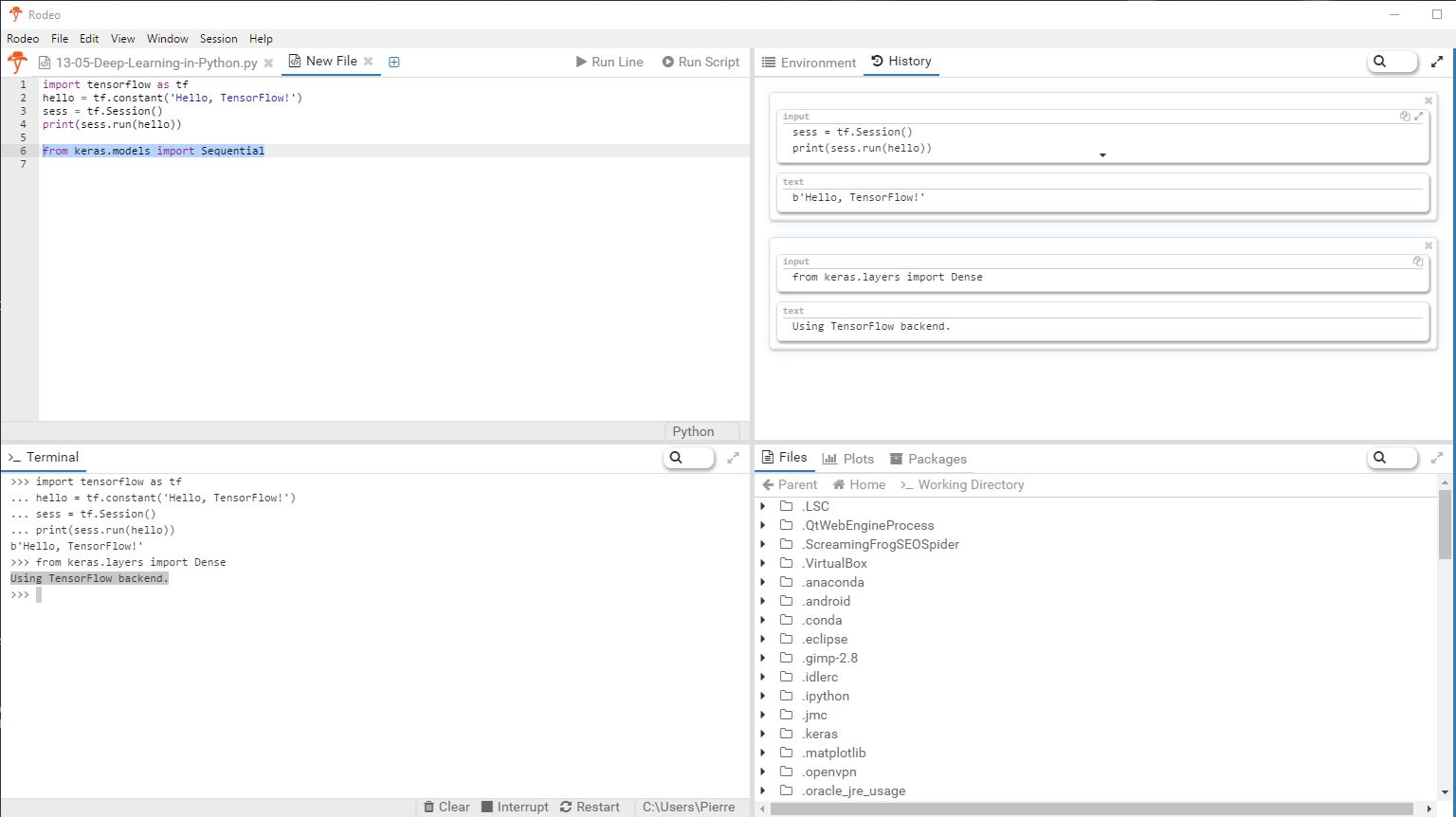This screenshot has height=817, width=1456.
Task: Click the small arrow under print(sess.run(hello))
Action: click(1102, 155)
